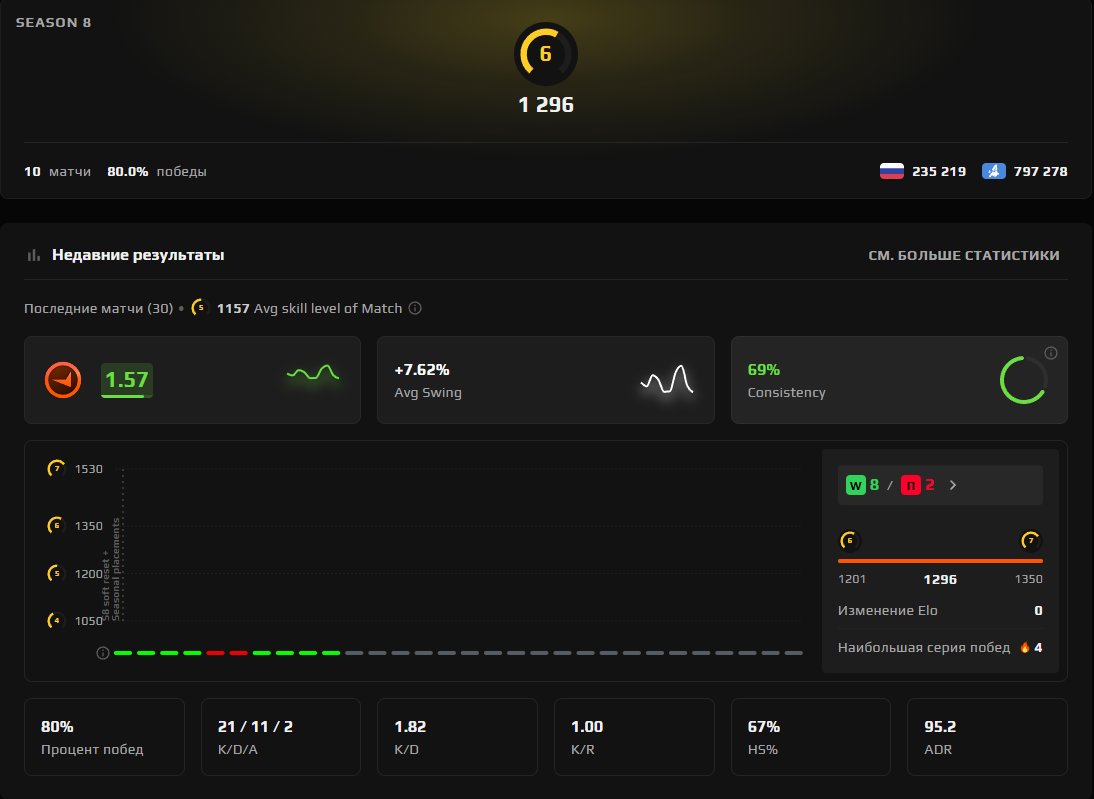Click the 67% HS% stat card
Viewport: 1094px width, 799px height.
(811, 737)
